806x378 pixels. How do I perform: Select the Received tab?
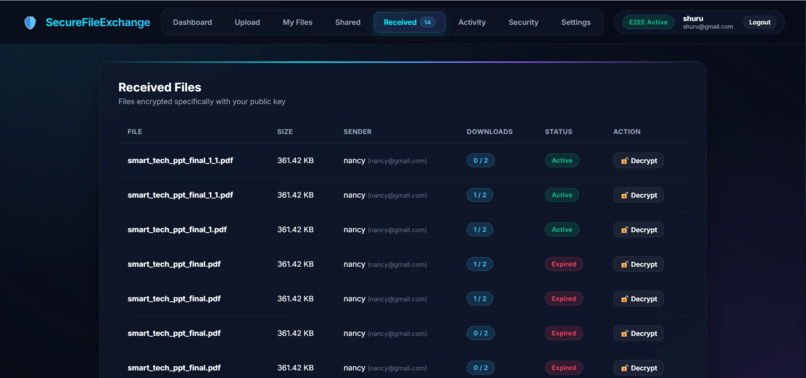coord(409,23)
